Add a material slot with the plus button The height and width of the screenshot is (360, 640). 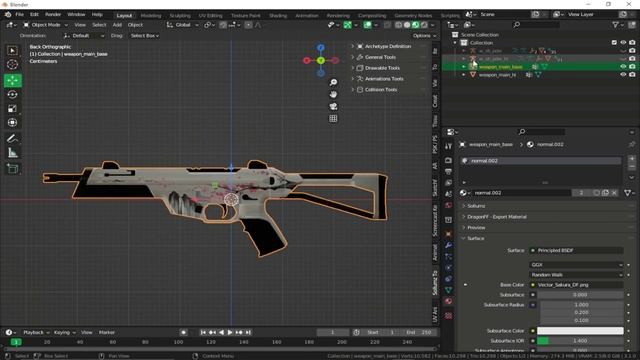pos(632,158)
